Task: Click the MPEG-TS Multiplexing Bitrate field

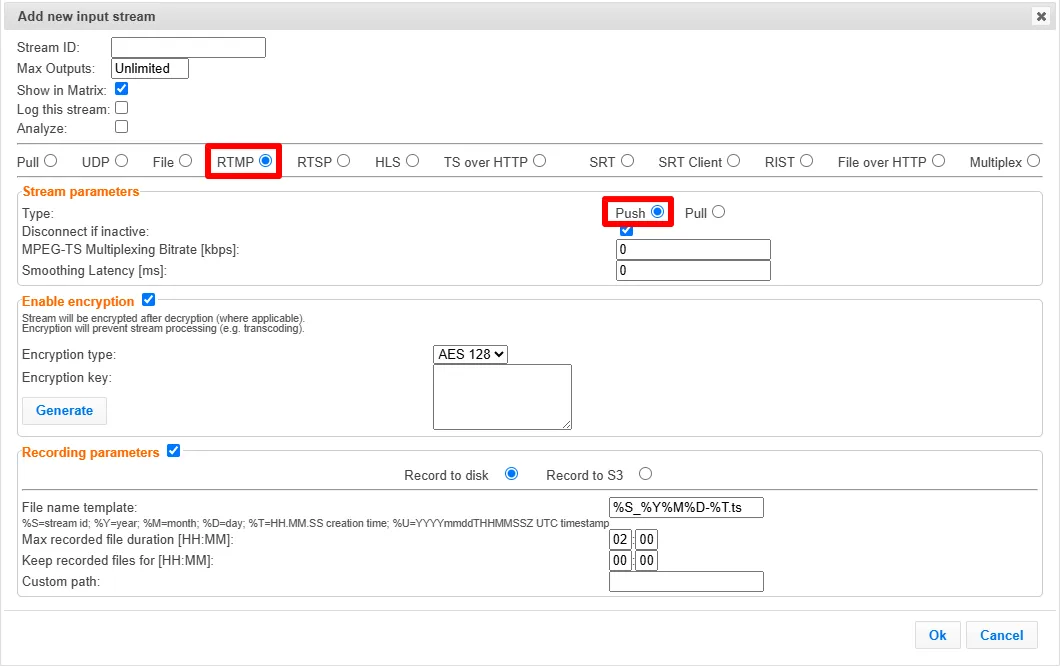Action: 694,249
